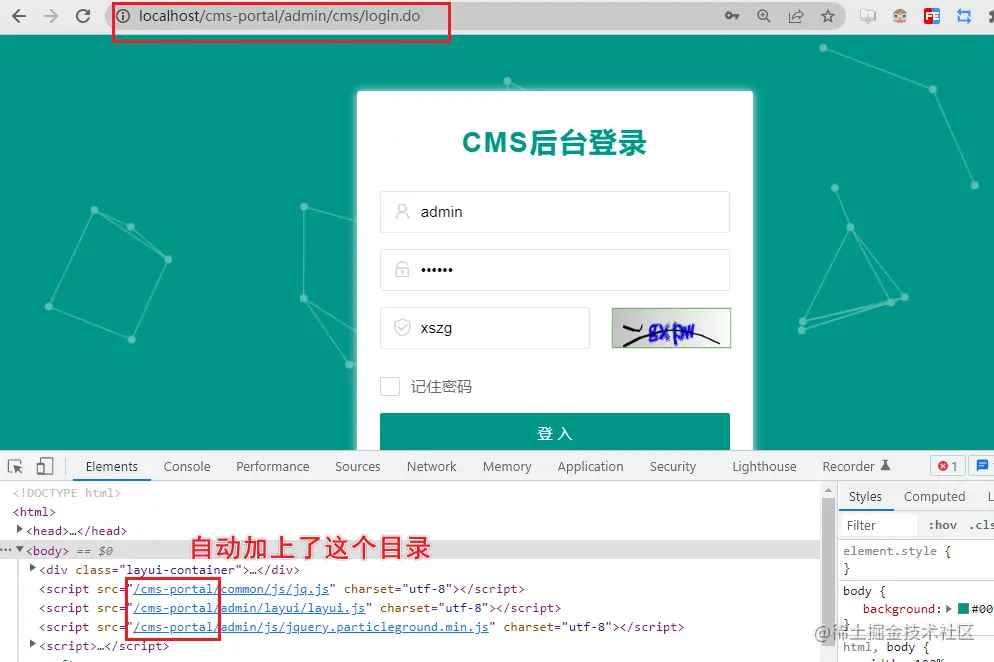Expand the layui-container div node

coord(33,568)
